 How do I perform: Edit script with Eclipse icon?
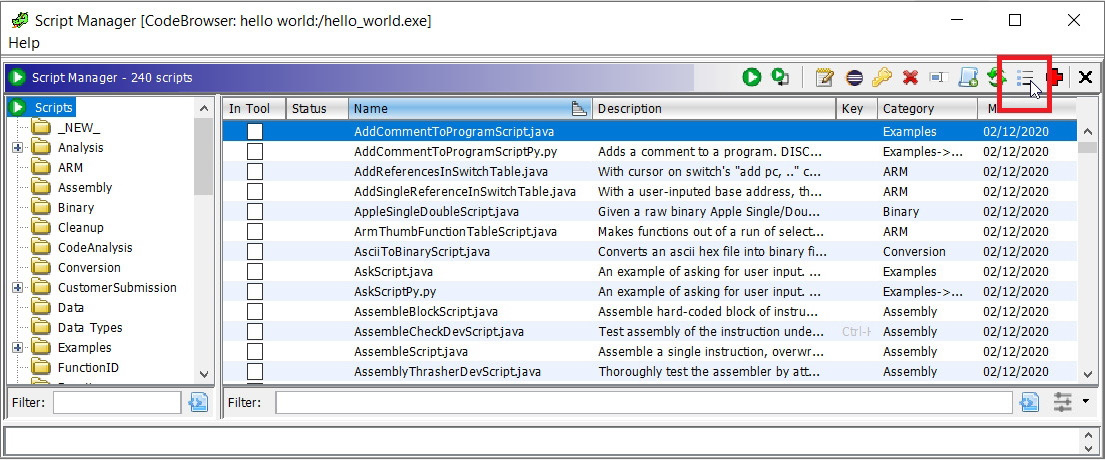854,77
